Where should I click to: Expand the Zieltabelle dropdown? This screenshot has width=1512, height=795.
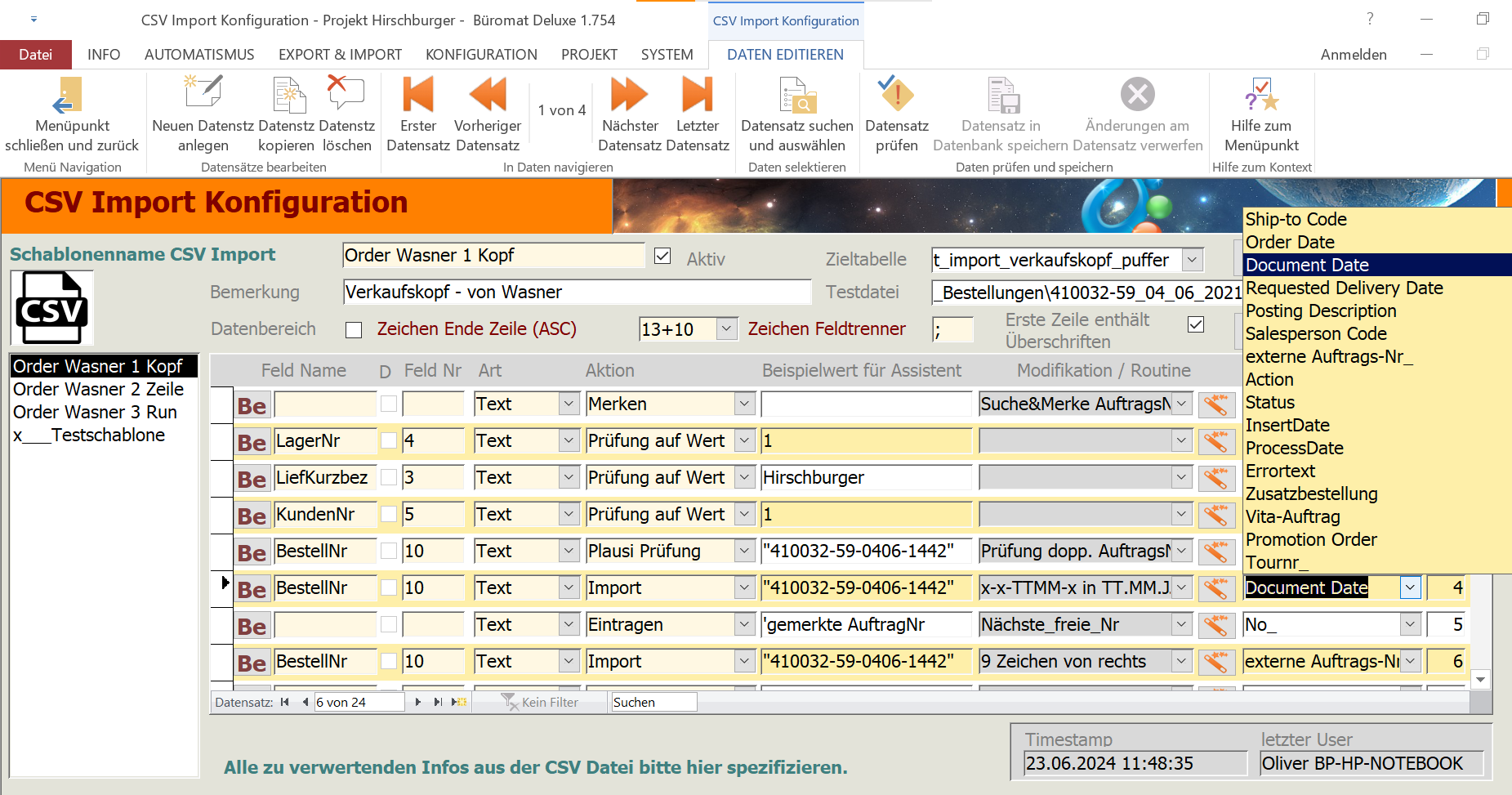click(x=1193, y=260)
